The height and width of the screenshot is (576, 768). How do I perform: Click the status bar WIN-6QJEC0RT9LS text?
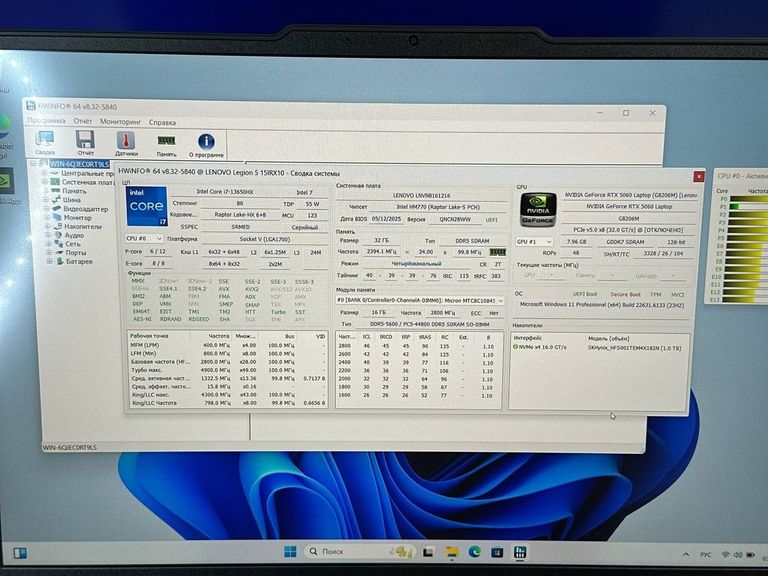click(70, 448)
